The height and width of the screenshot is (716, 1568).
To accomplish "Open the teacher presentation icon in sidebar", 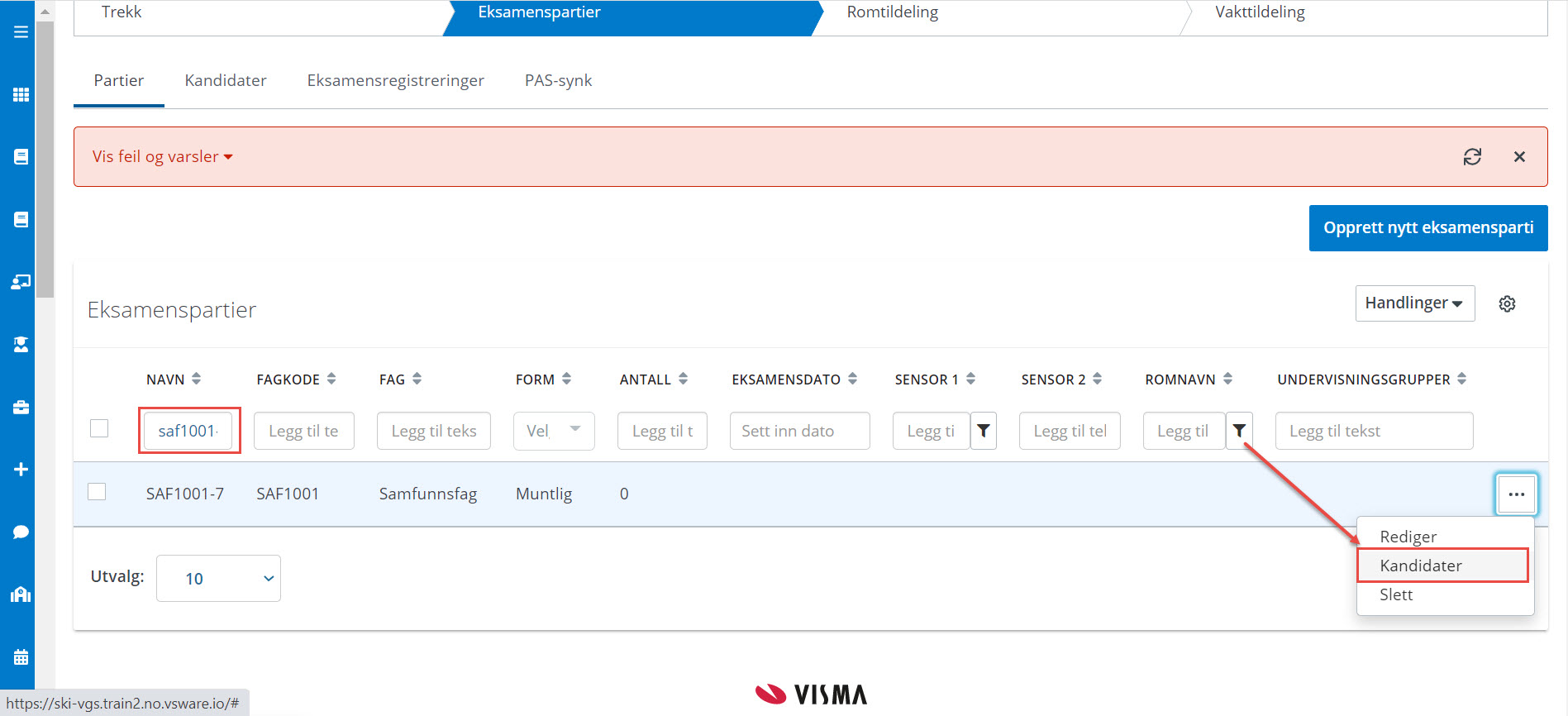I will pos(21,282).
